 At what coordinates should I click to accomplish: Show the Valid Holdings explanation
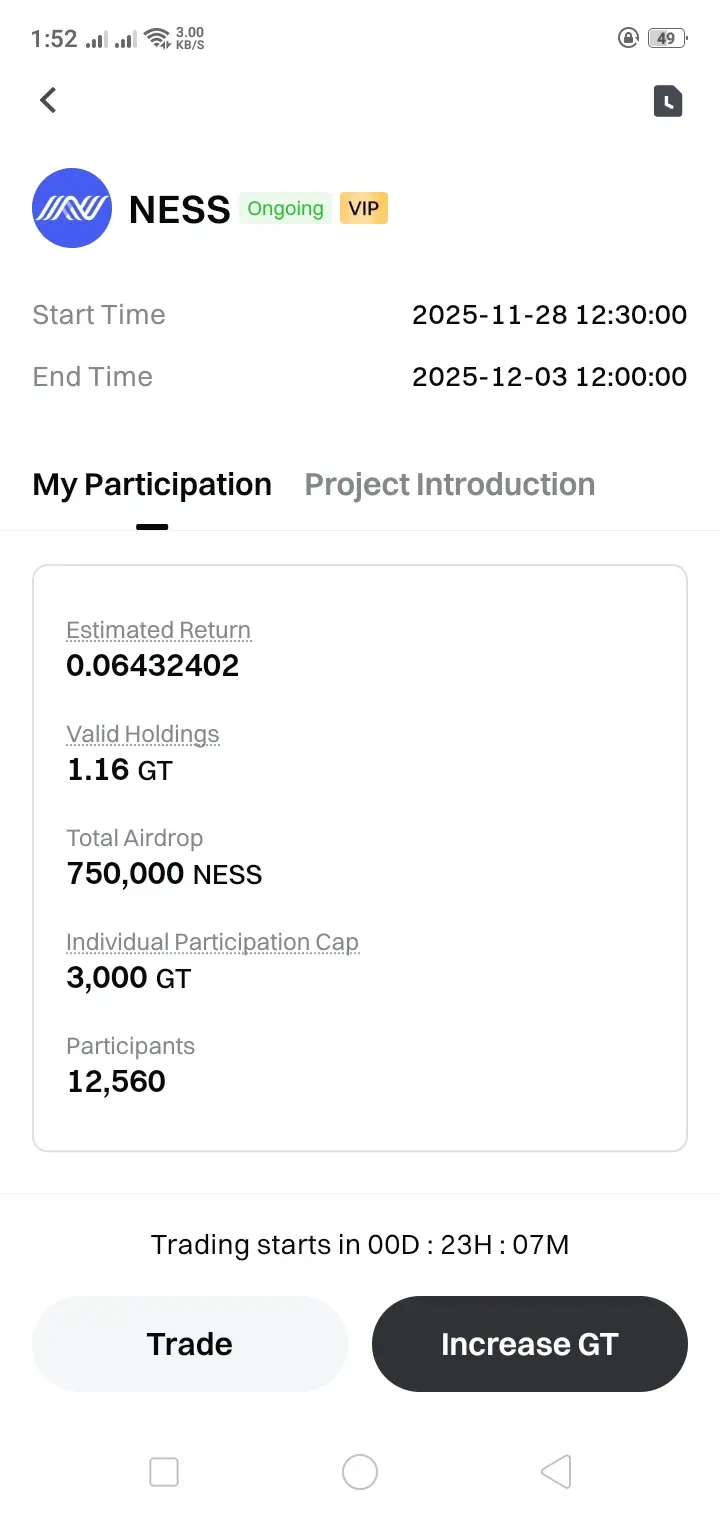[x=142, y=735]
